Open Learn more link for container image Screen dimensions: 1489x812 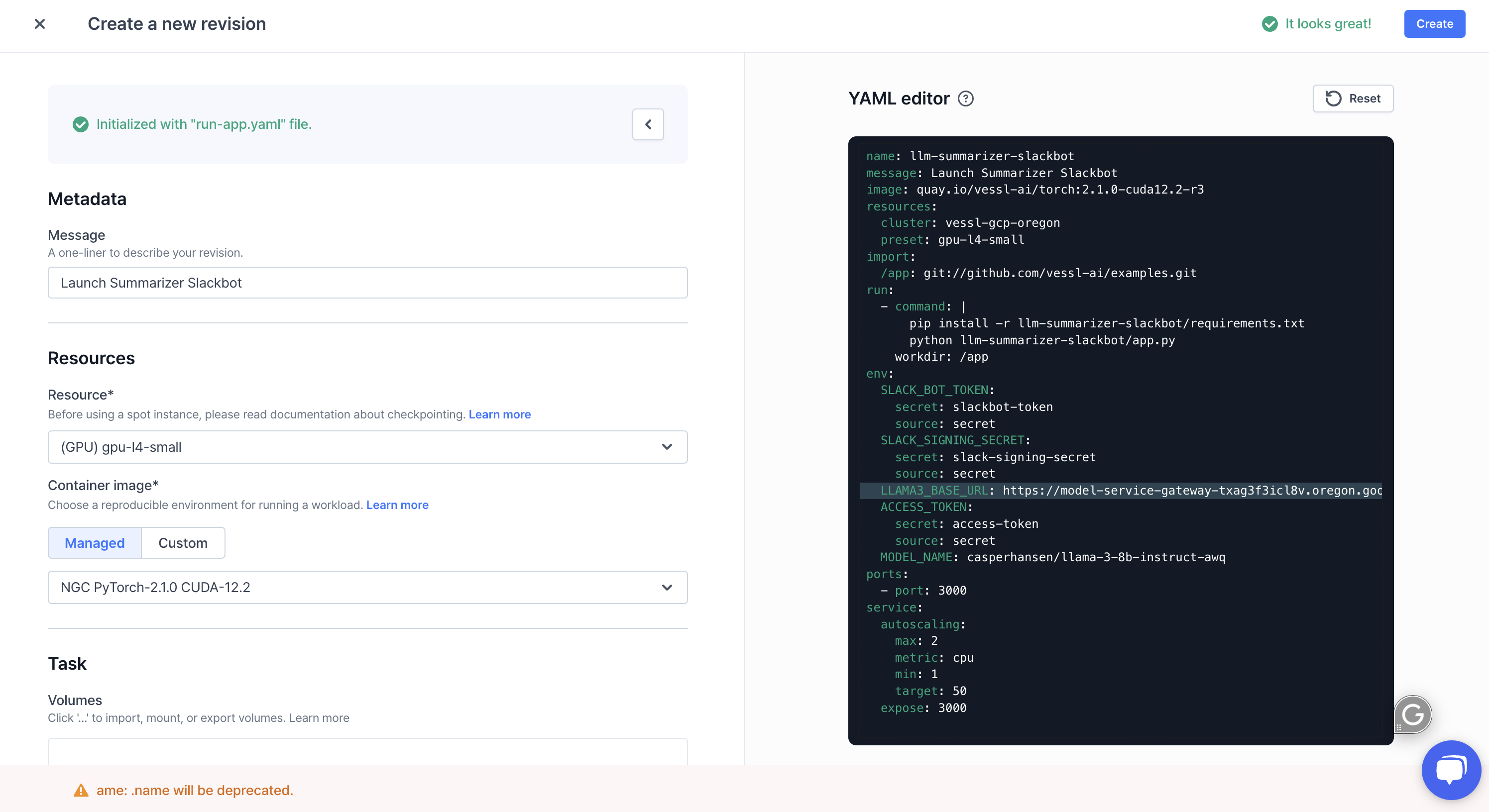click(397, 505)
